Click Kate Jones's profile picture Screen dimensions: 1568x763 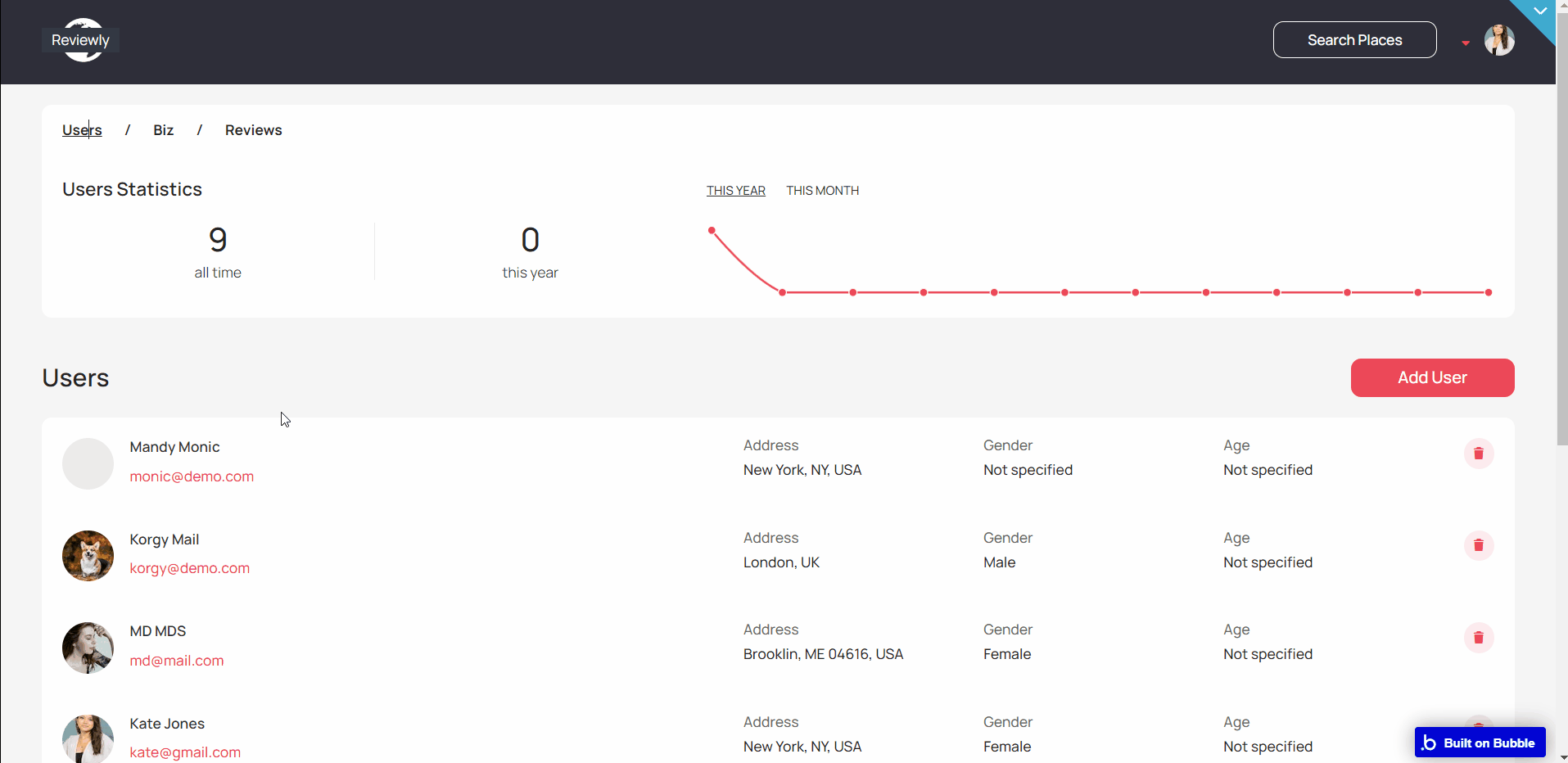click(88, 738)
